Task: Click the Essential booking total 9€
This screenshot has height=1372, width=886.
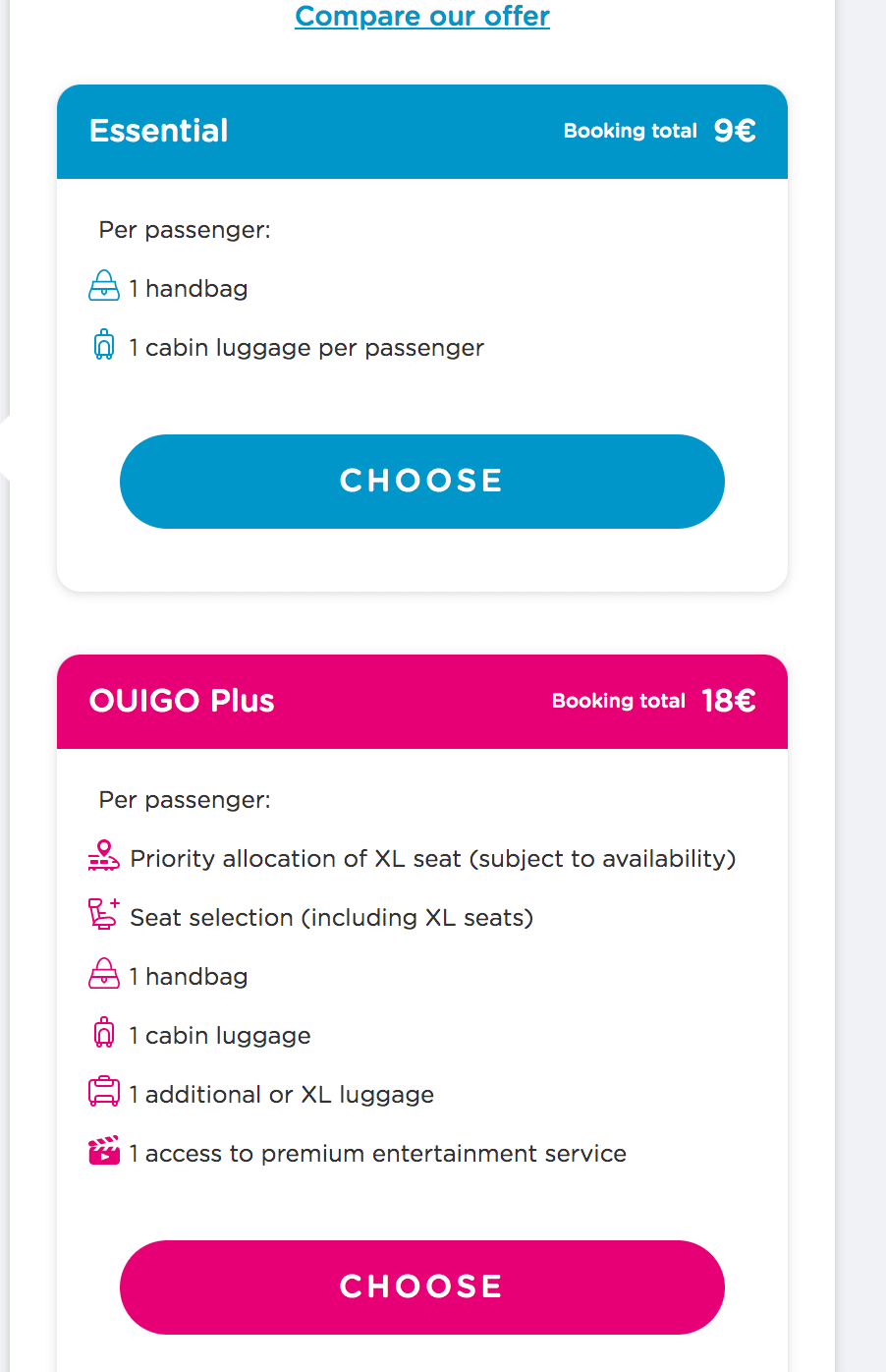Action: [x=735, y=131]
